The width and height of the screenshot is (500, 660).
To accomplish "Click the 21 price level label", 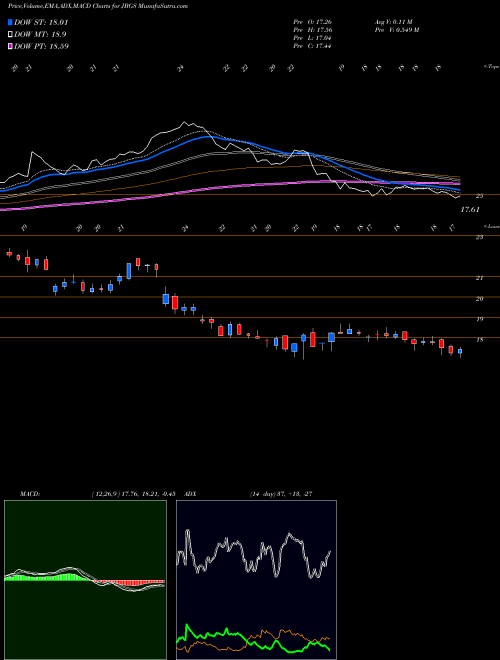I will (x=479, y=278).
